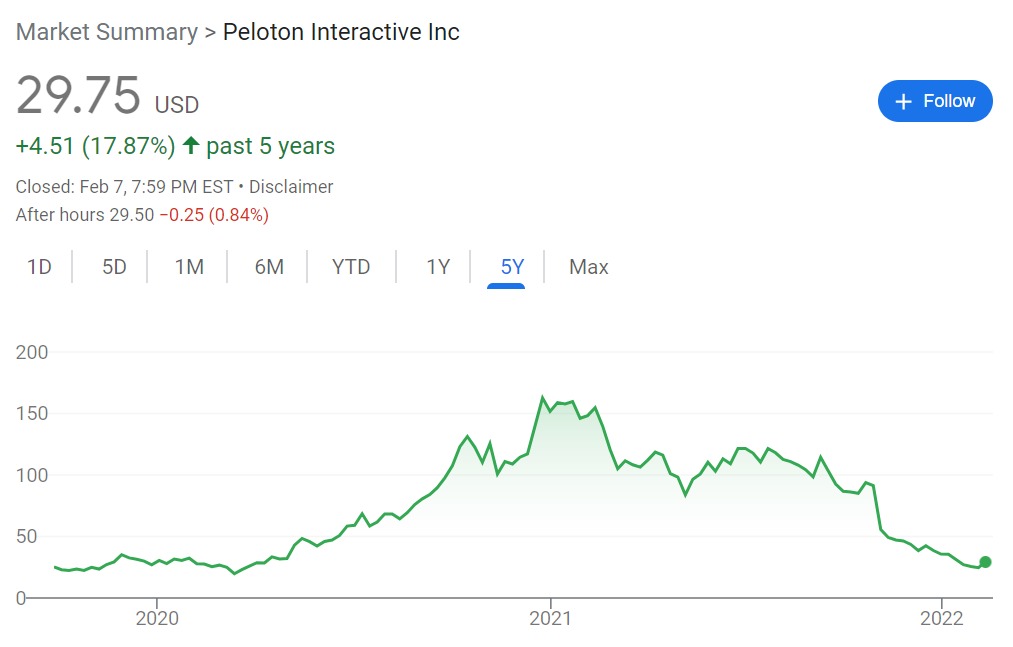
Task: Show the 1Y chart range
Action: pyautogui.click(x=438, y=267)
